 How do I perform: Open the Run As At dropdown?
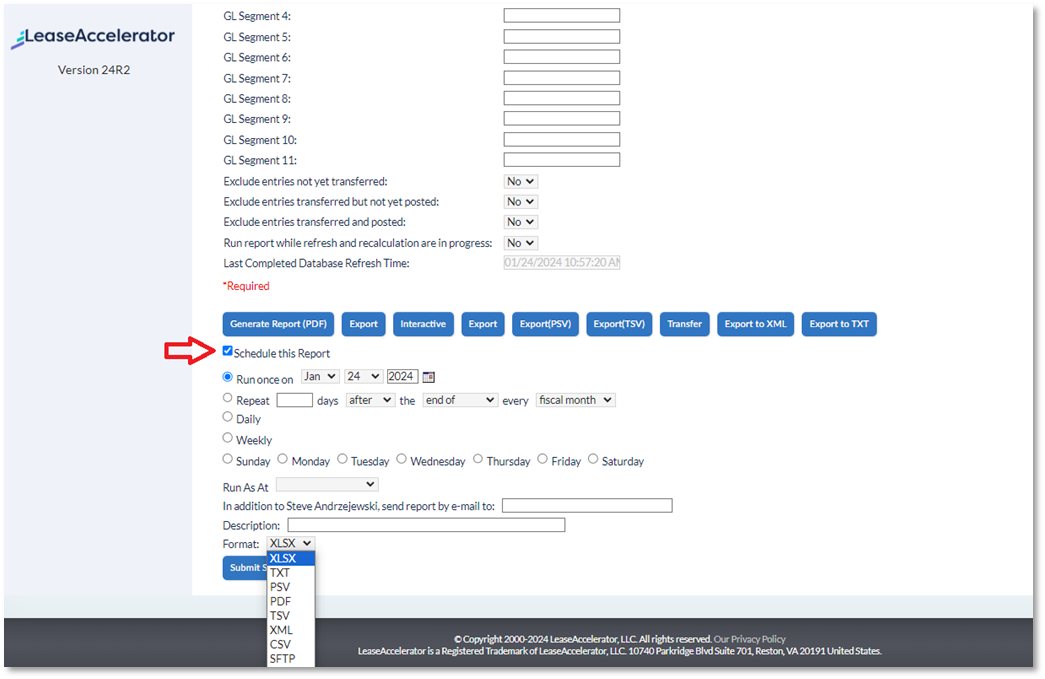(x=327, y=485)
